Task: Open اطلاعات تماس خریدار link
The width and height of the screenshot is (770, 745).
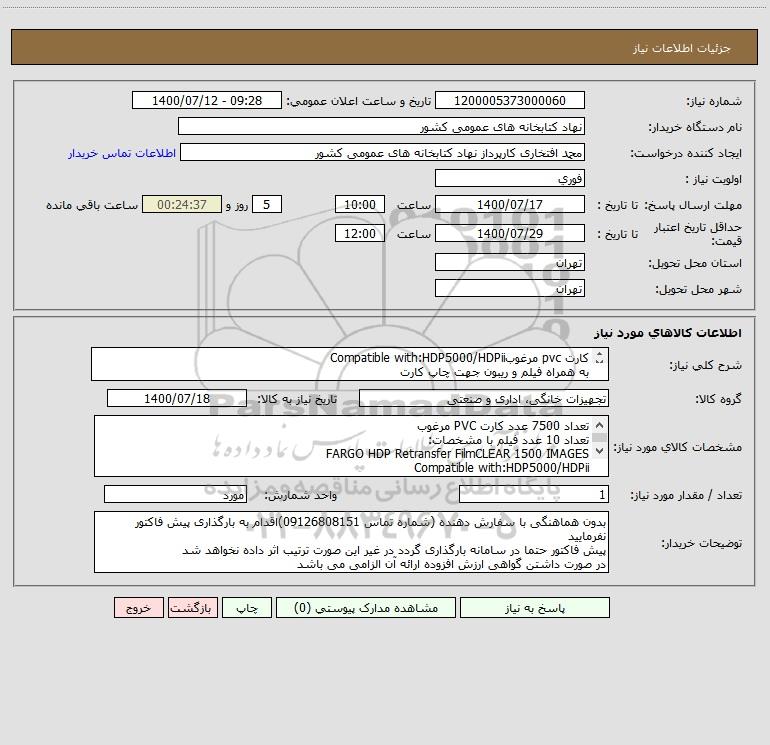Action: click(122, 153)
